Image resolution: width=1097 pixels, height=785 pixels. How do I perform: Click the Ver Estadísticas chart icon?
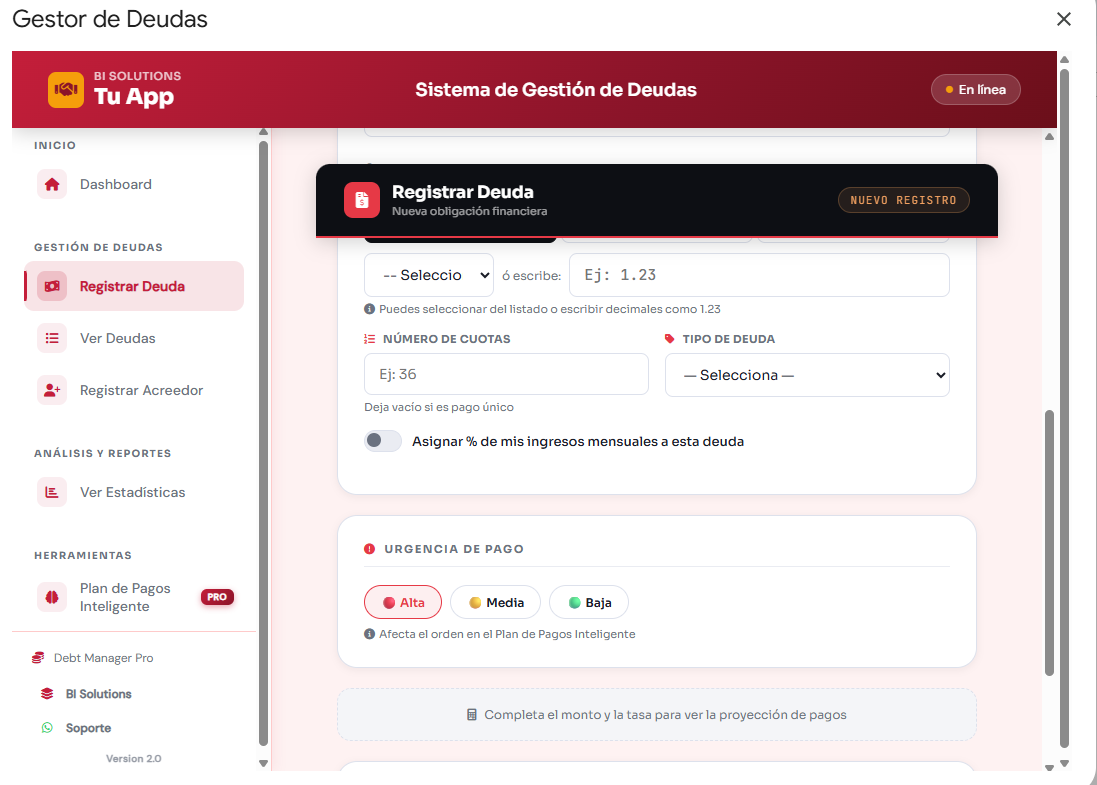[x=52, y=493]
